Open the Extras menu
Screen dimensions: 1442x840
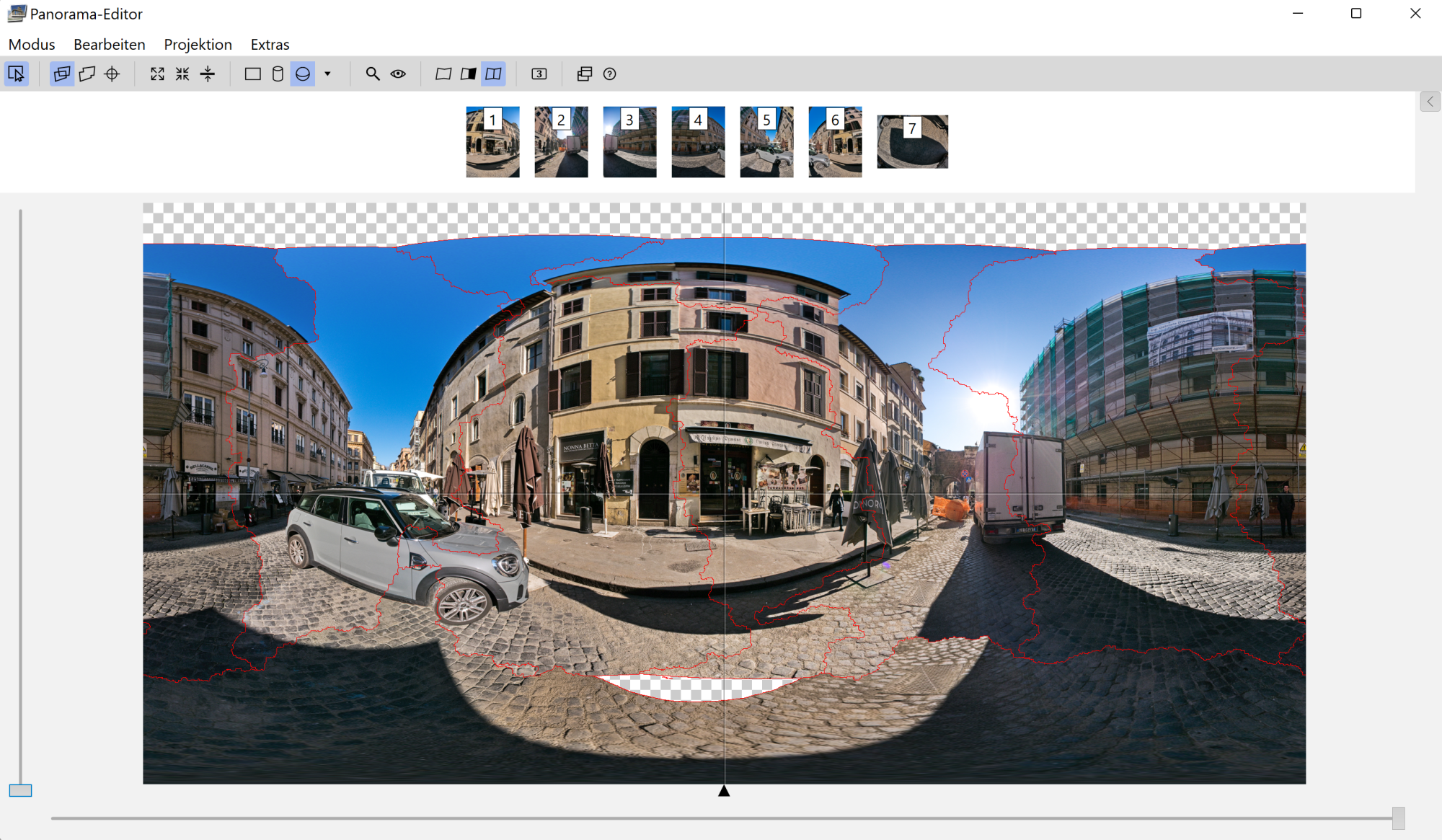[x=270, y=45]
